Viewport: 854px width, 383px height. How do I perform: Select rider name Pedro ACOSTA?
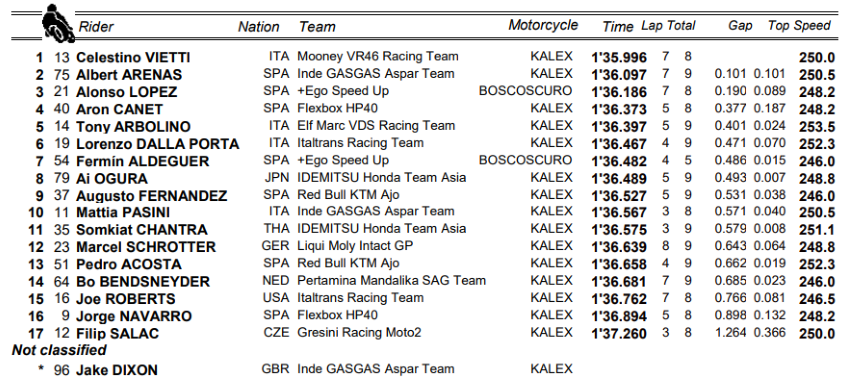point(129,264)
